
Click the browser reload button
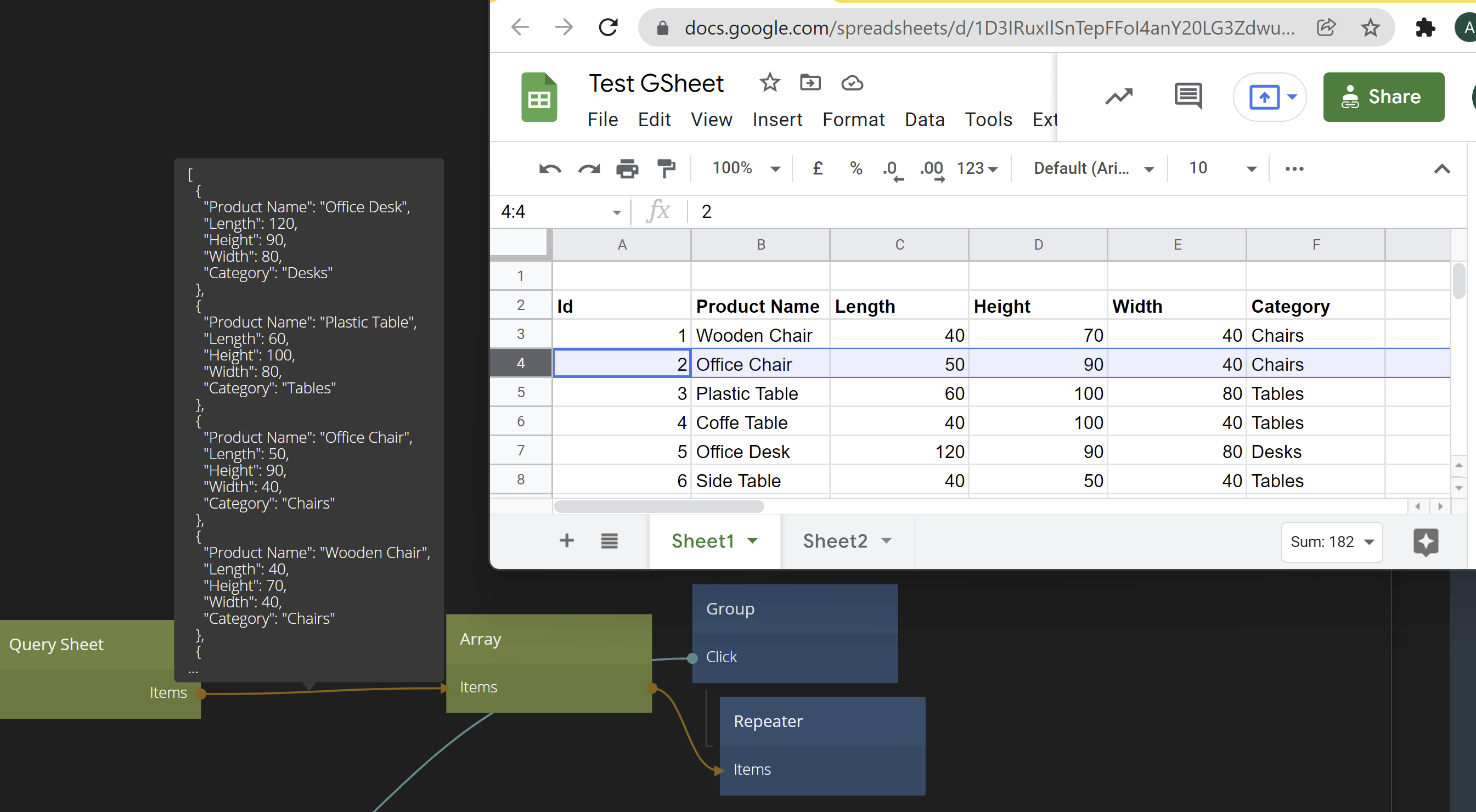coord(607,27)
